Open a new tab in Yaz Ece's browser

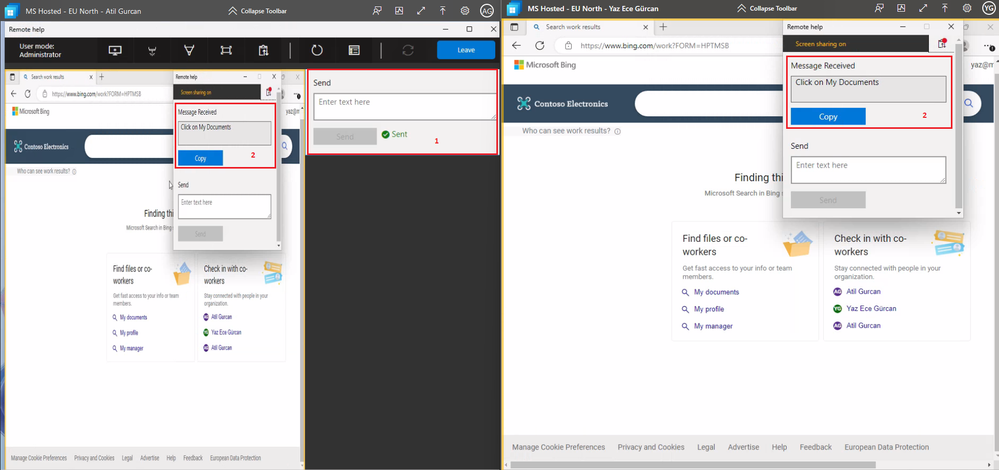[x=663, y=27]
